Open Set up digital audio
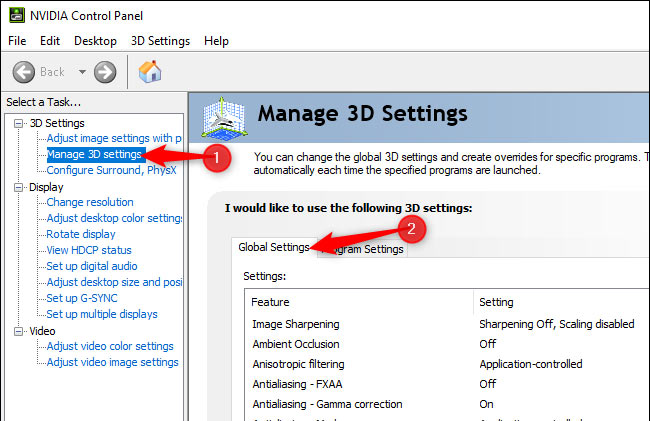Viewport: 650px width, 421px height. (92, 266)
